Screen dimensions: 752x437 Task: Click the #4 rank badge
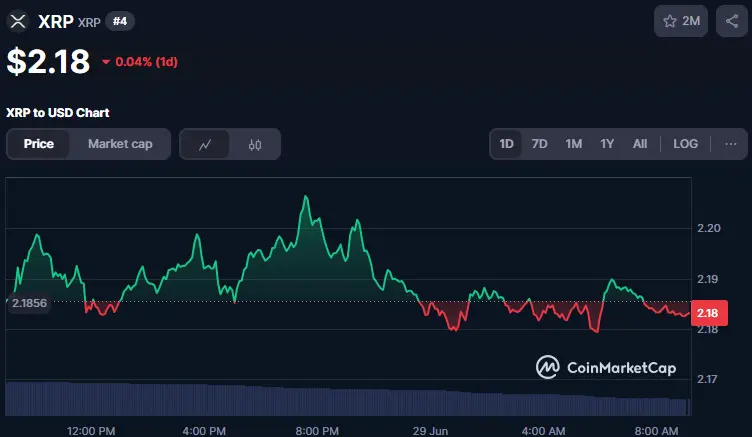pyautogui.click(x=120, y=21)
